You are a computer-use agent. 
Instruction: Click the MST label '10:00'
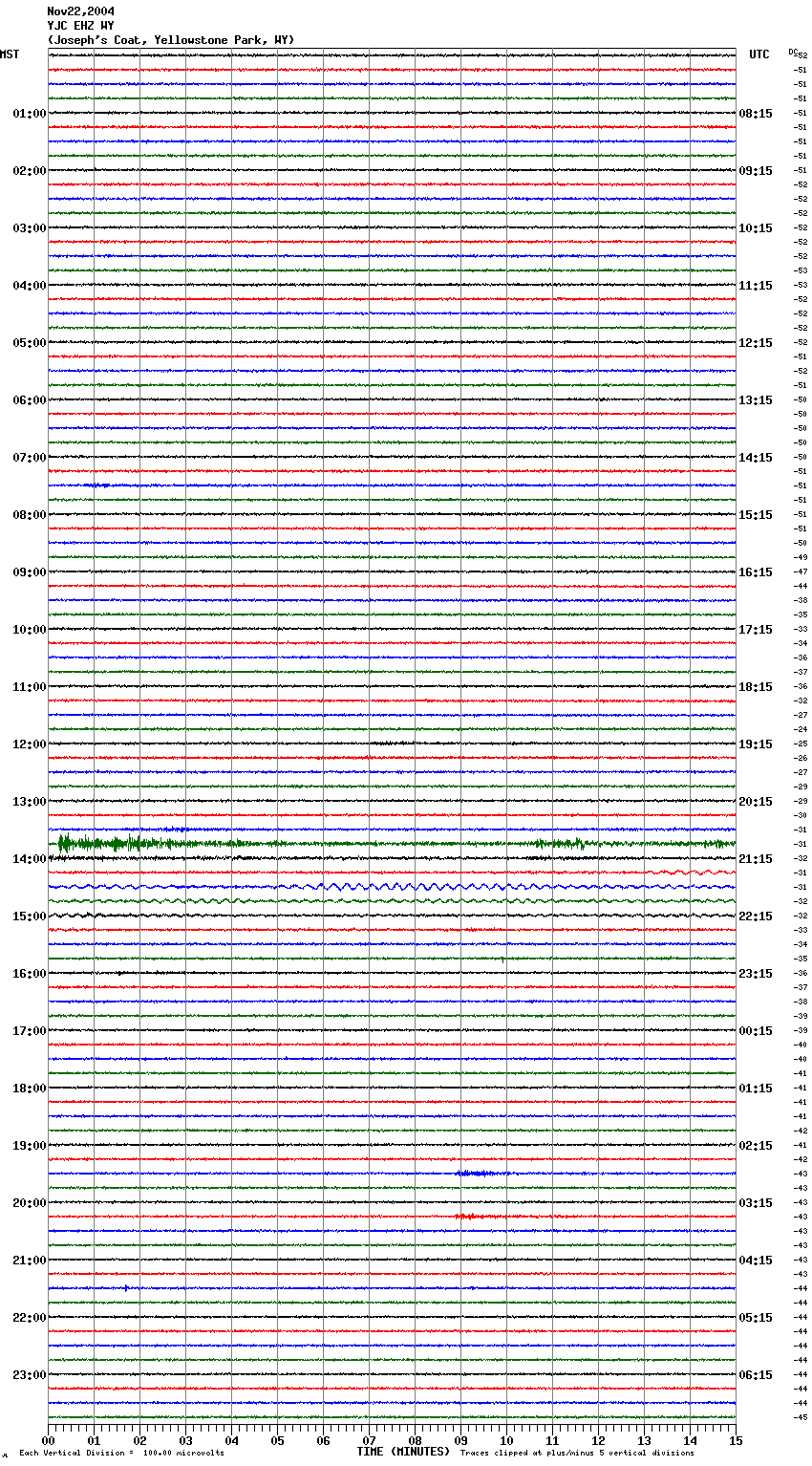tap(30, 630)
